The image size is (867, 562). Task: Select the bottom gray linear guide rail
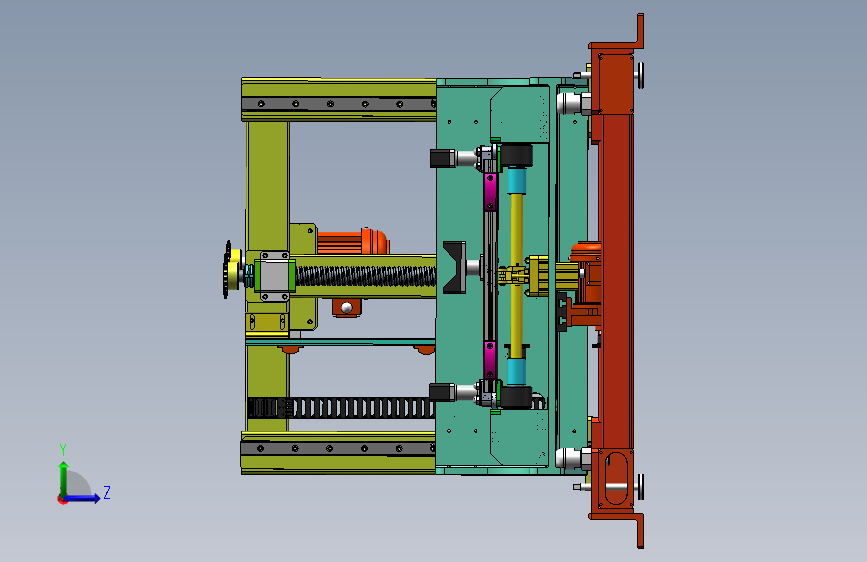pyautogui.click(x=338, y=448)
